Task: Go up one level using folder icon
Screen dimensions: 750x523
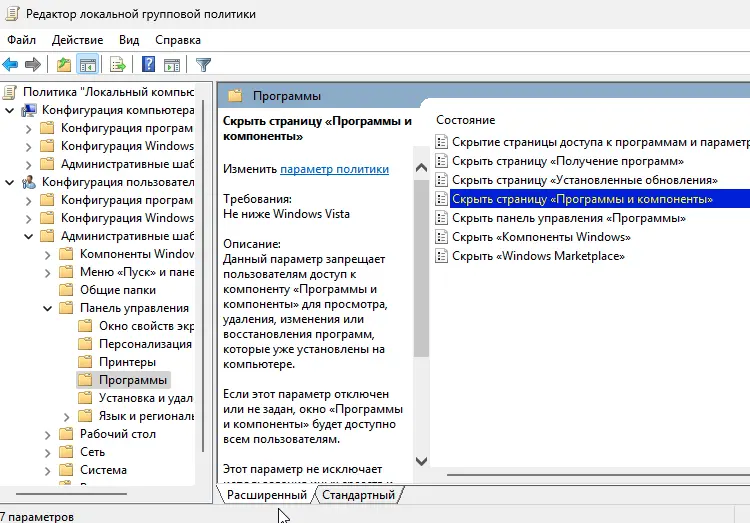Action: [64, 65]
